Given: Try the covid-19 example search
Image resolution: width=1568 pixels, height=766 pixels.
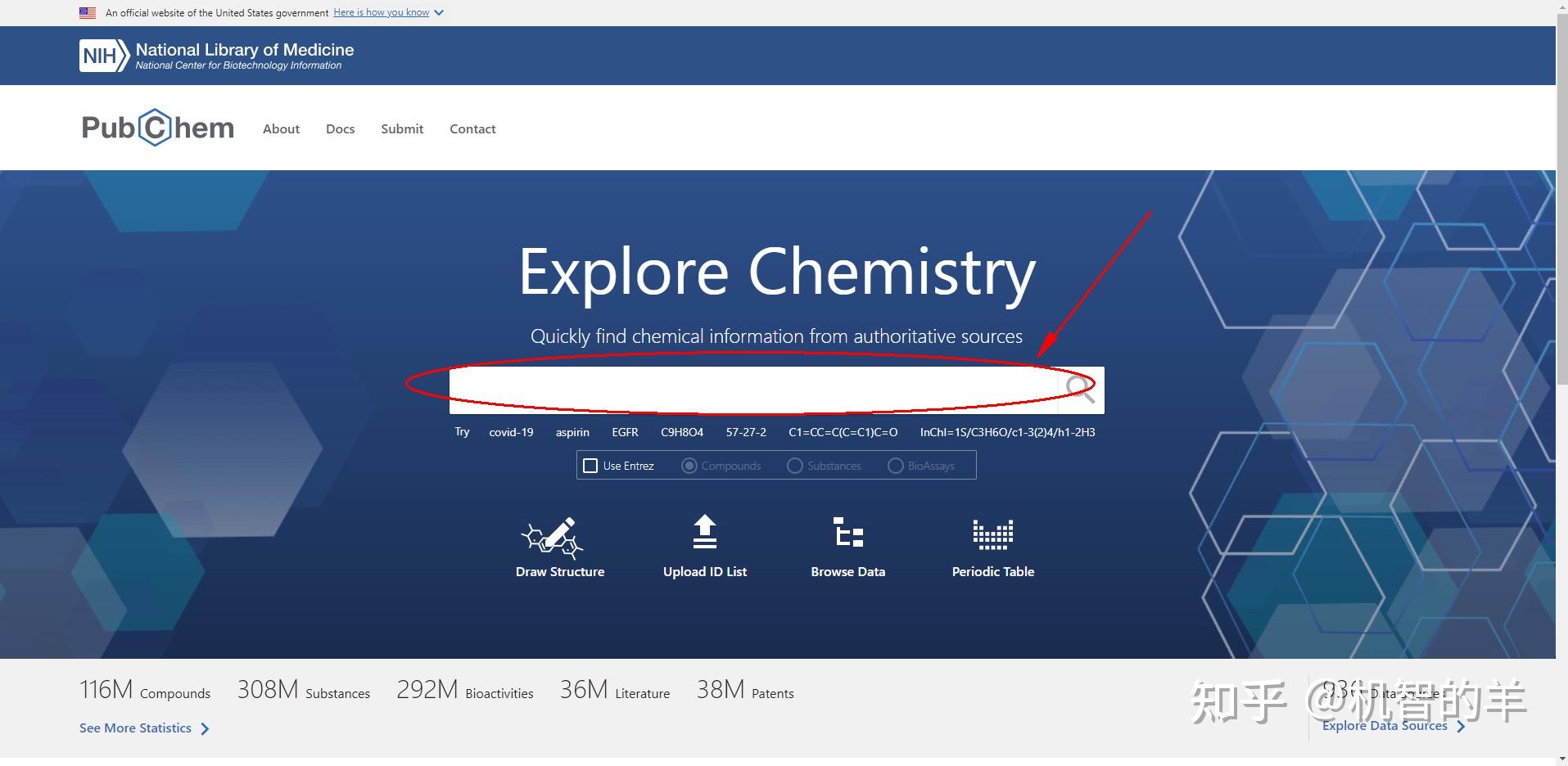Looking at the screenshot, I should 511,432.
